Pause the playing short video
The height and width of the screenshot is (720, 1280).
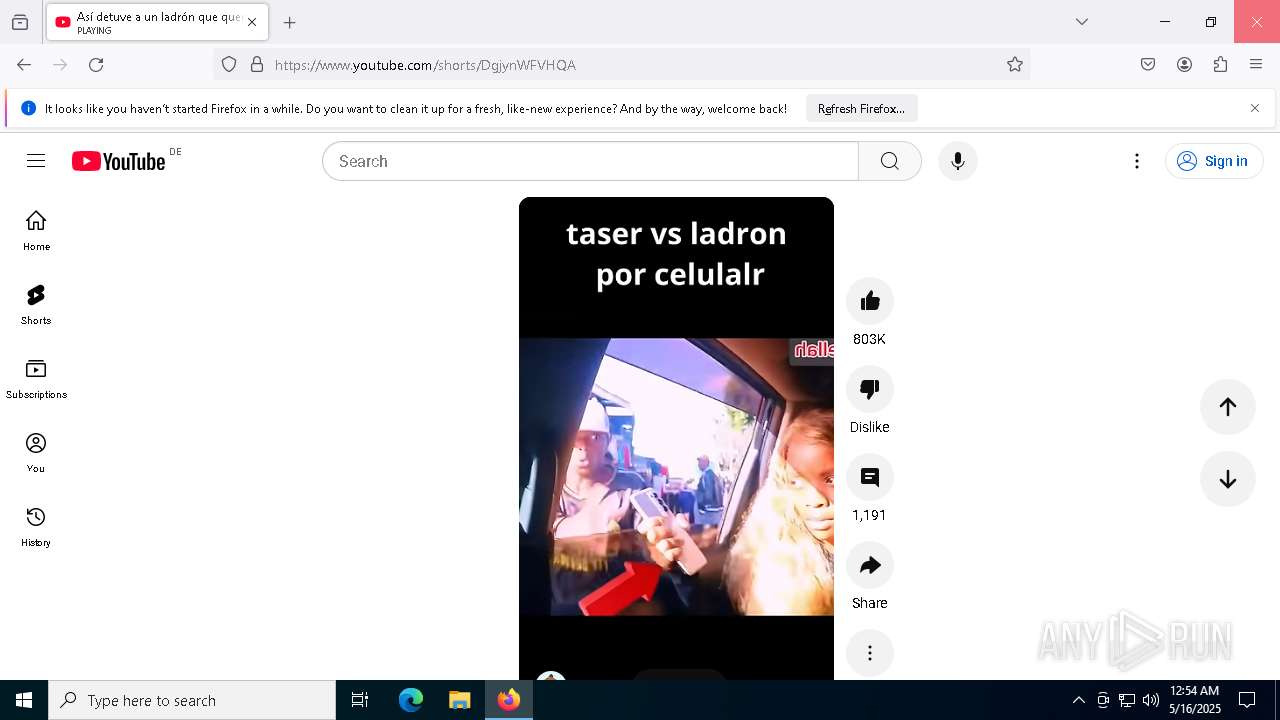point(676,438)
